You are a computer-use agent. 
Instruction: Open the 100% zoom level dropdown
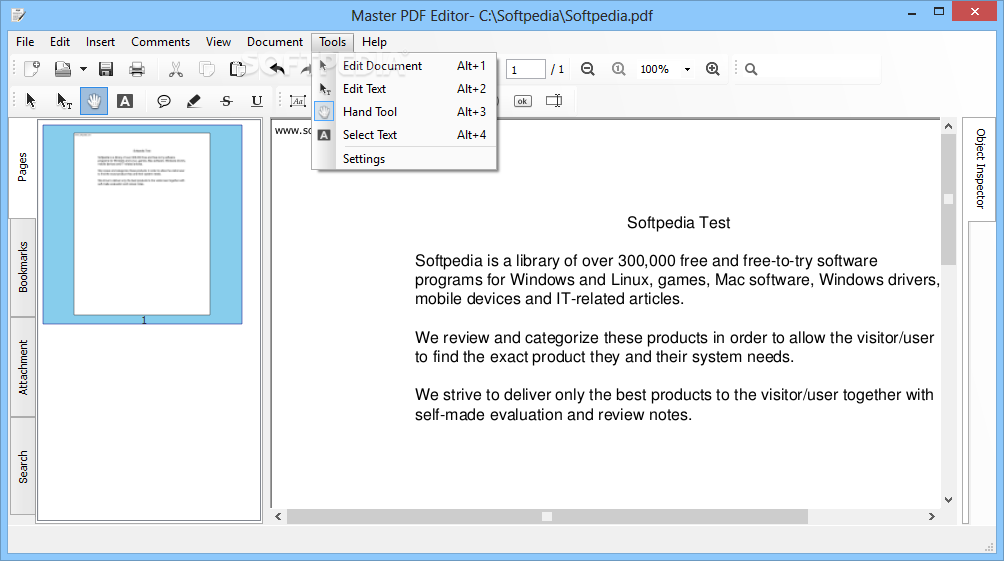point(687,69)
